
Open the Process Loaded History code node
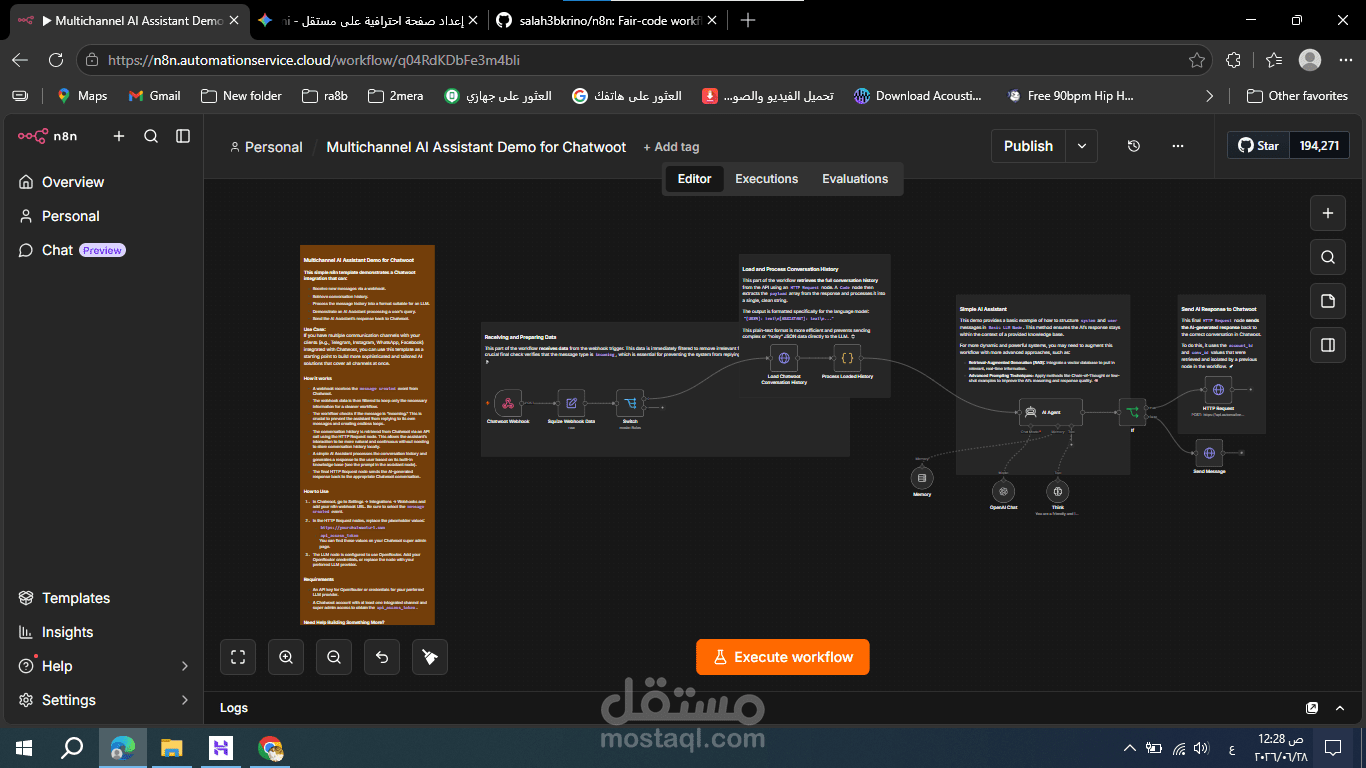click(847, 358)
